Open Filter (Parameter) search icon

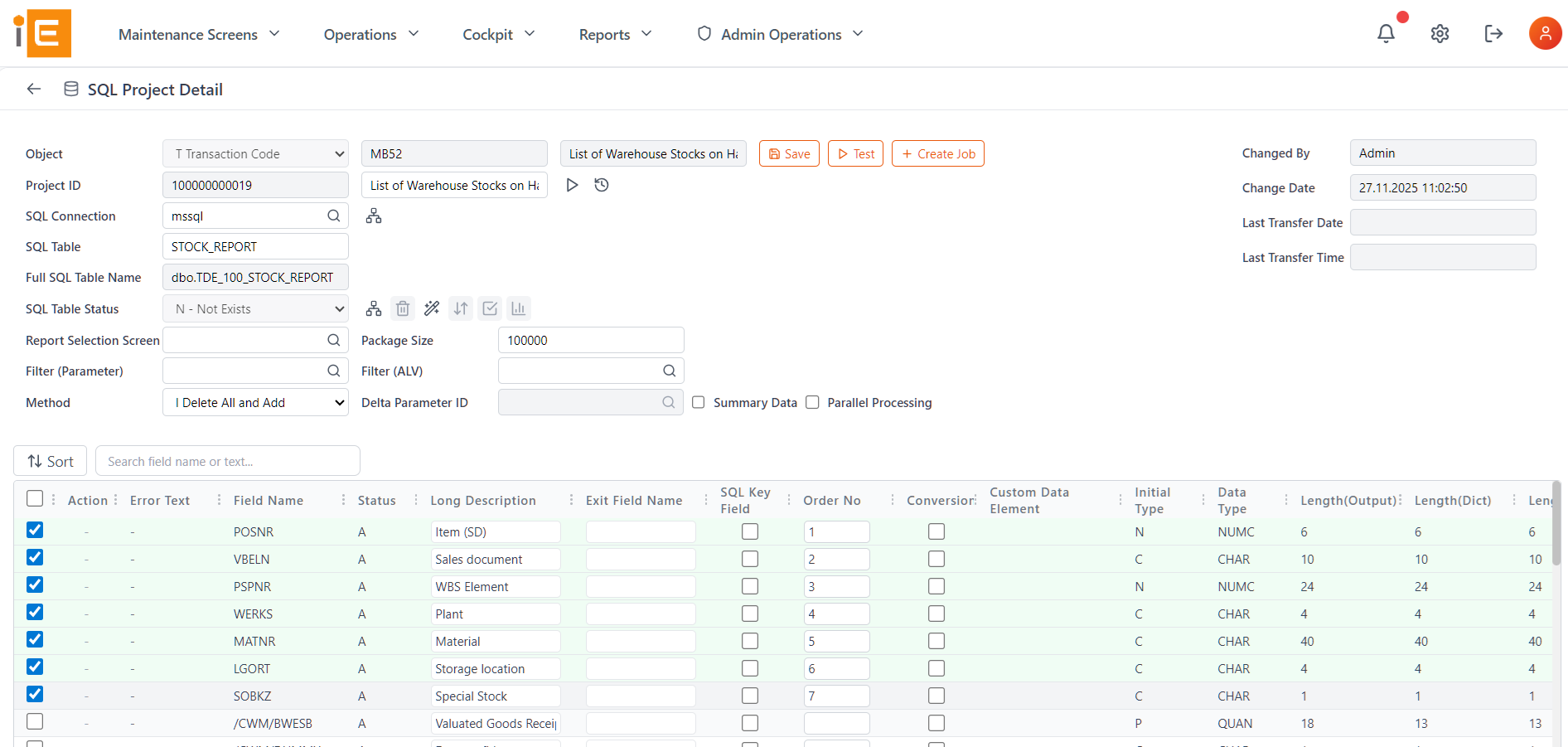pos(334,371)
